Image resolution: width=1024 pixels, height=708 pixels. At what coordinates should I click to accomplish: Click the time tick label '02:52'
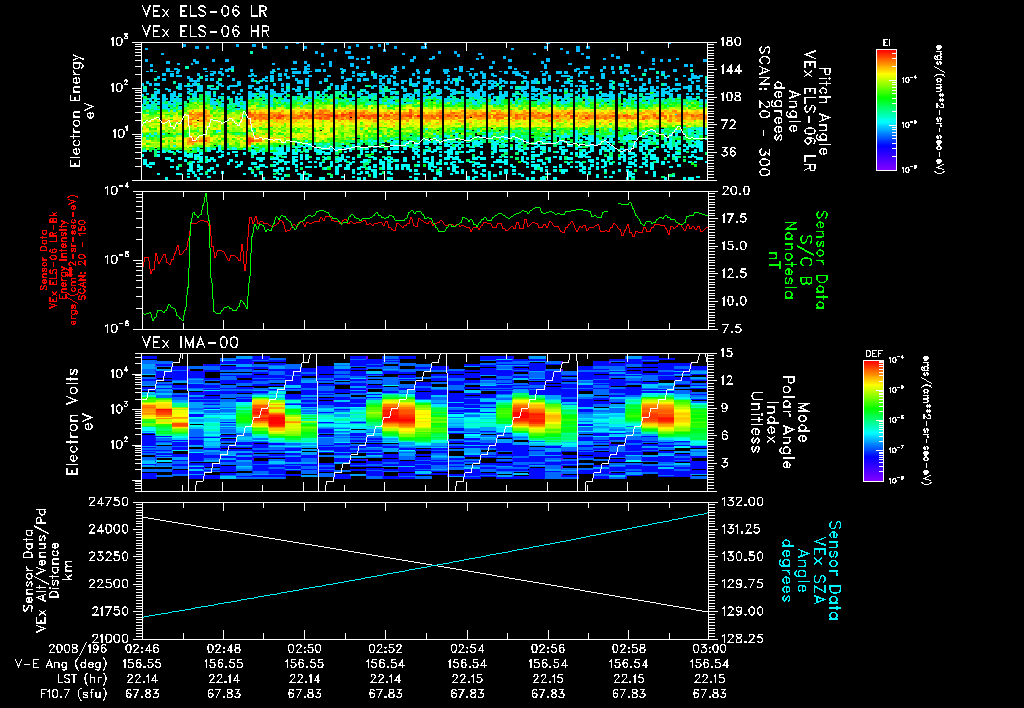385,649
